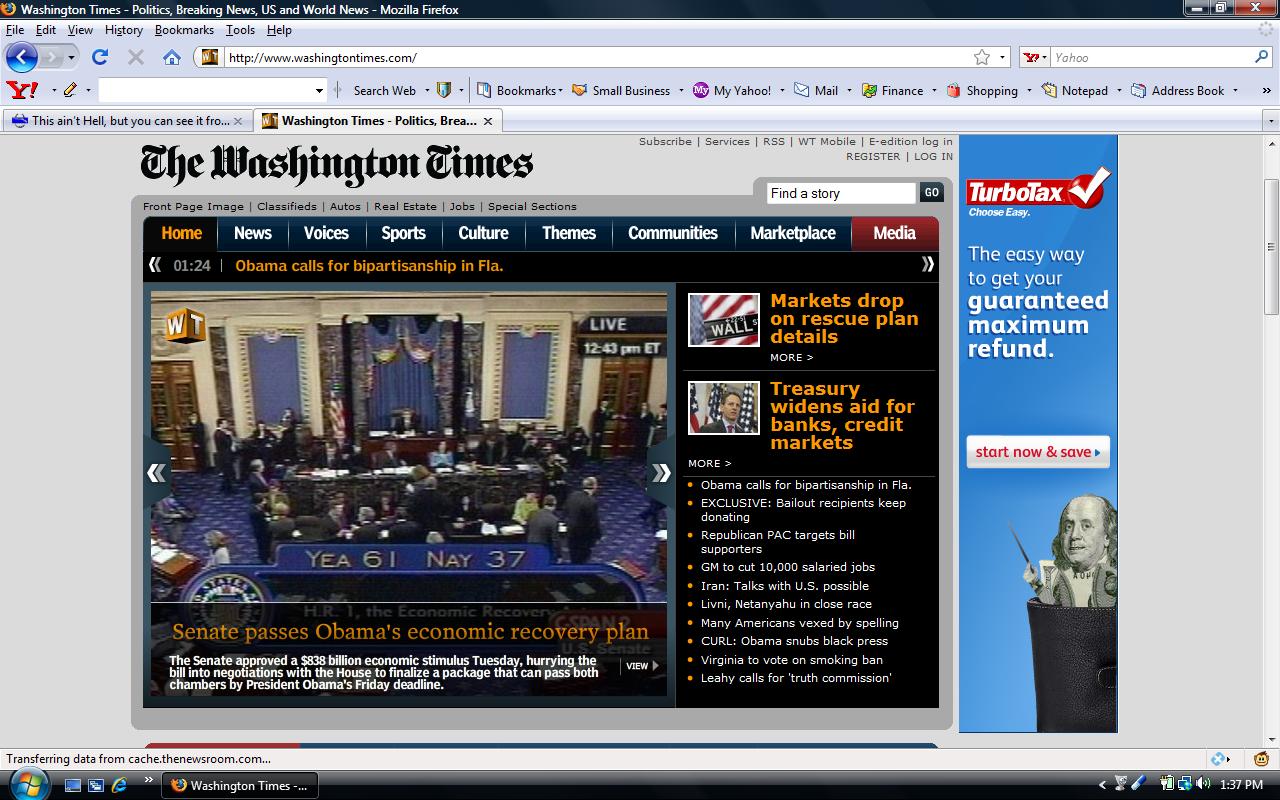This screenshot has height=800, width=1280.
Task: Open the Tools menu
Action: click(x=240, y=30)
